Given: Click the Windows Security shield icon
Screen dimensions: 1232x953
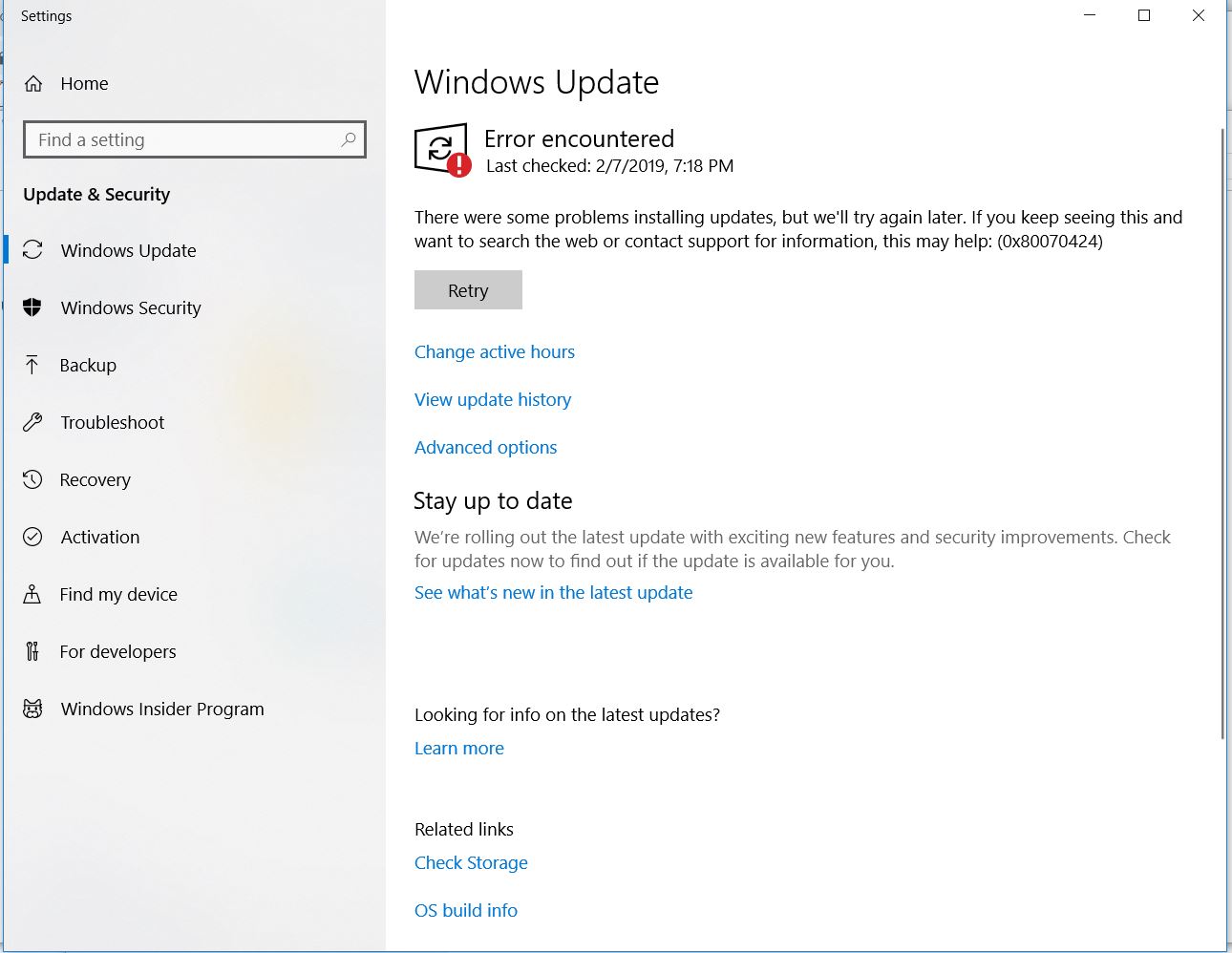Looking at the screenshot, I should click(32, 307).
